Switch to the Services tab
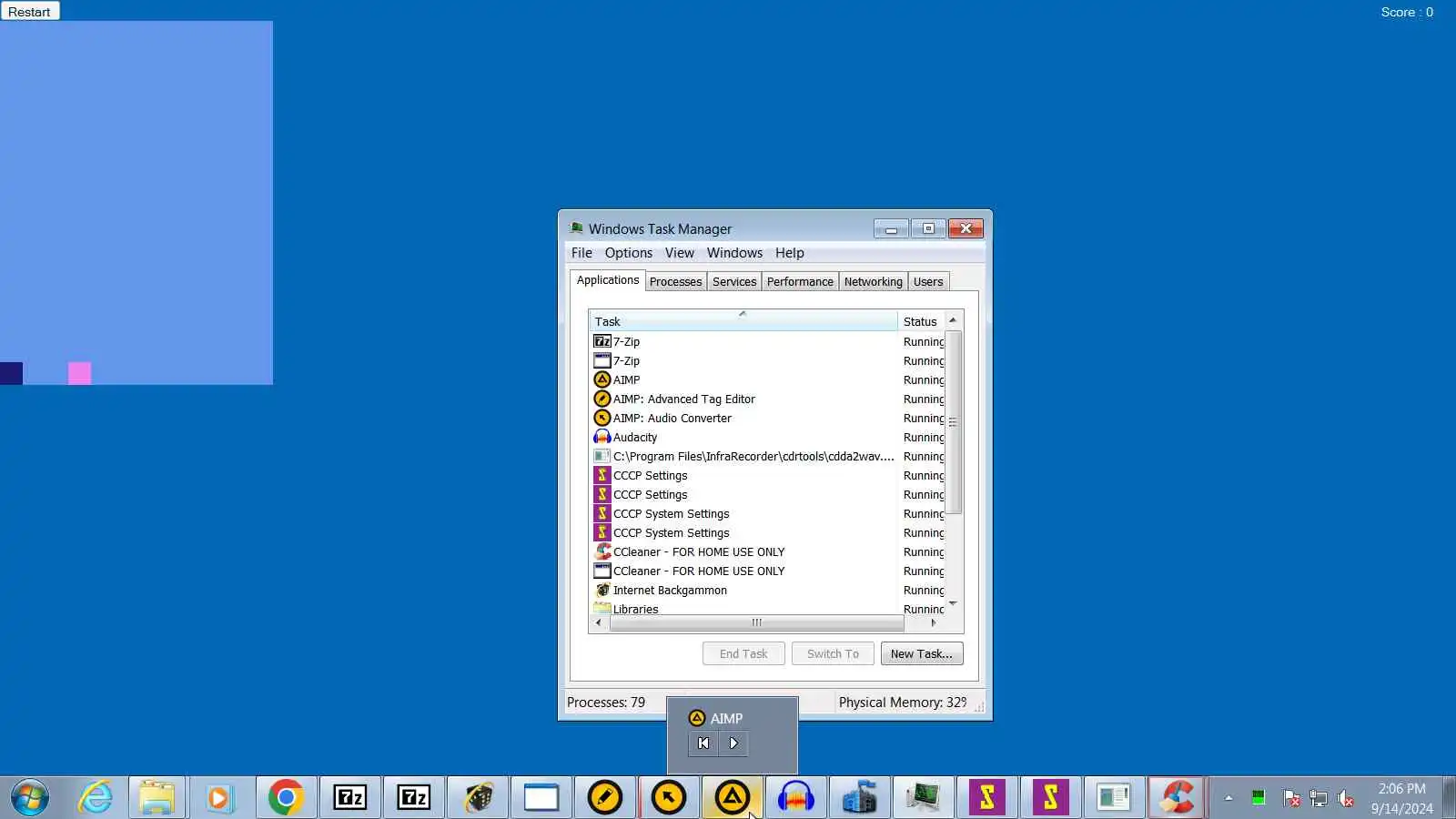The width and height of the screenshot is (1456, 819). (734, 282)
